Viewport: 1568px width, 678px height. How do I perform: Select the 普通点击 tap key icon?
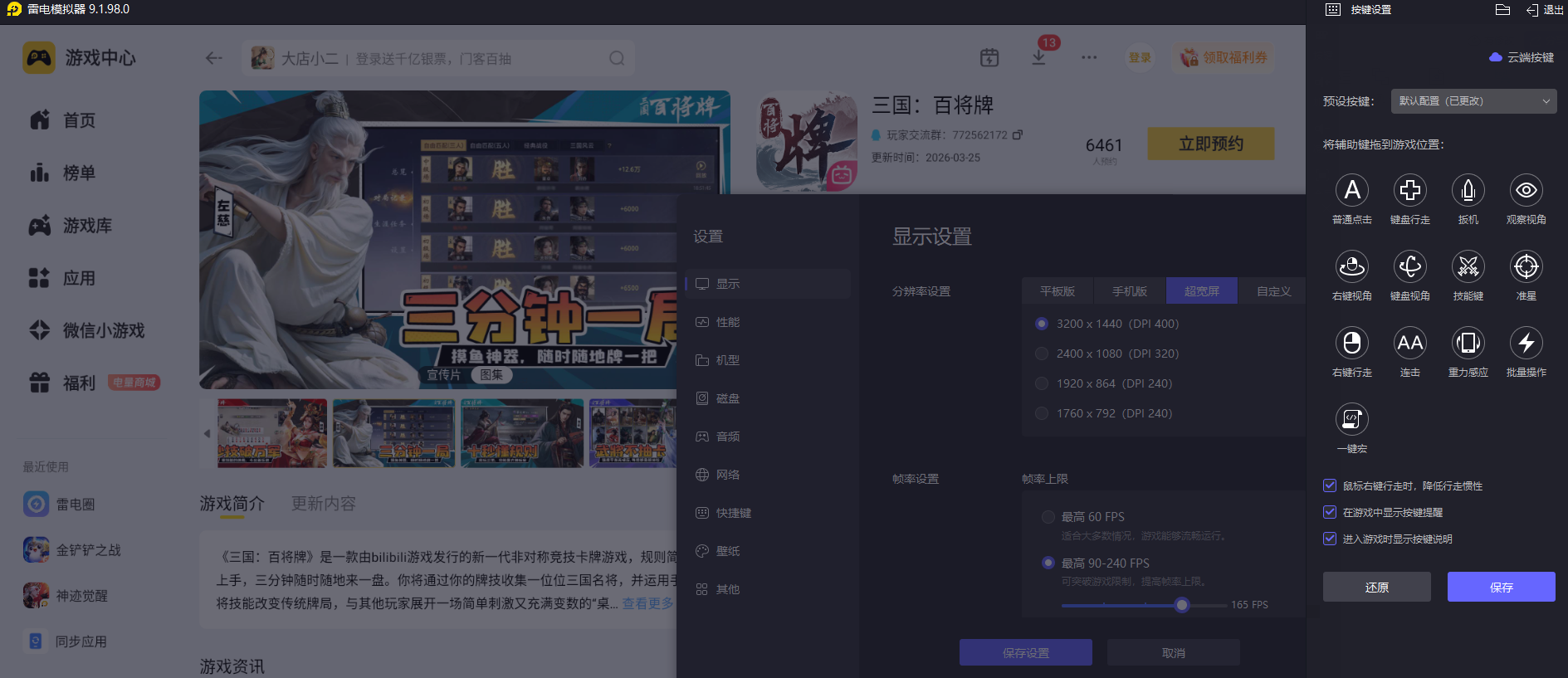pos(1351,191)
